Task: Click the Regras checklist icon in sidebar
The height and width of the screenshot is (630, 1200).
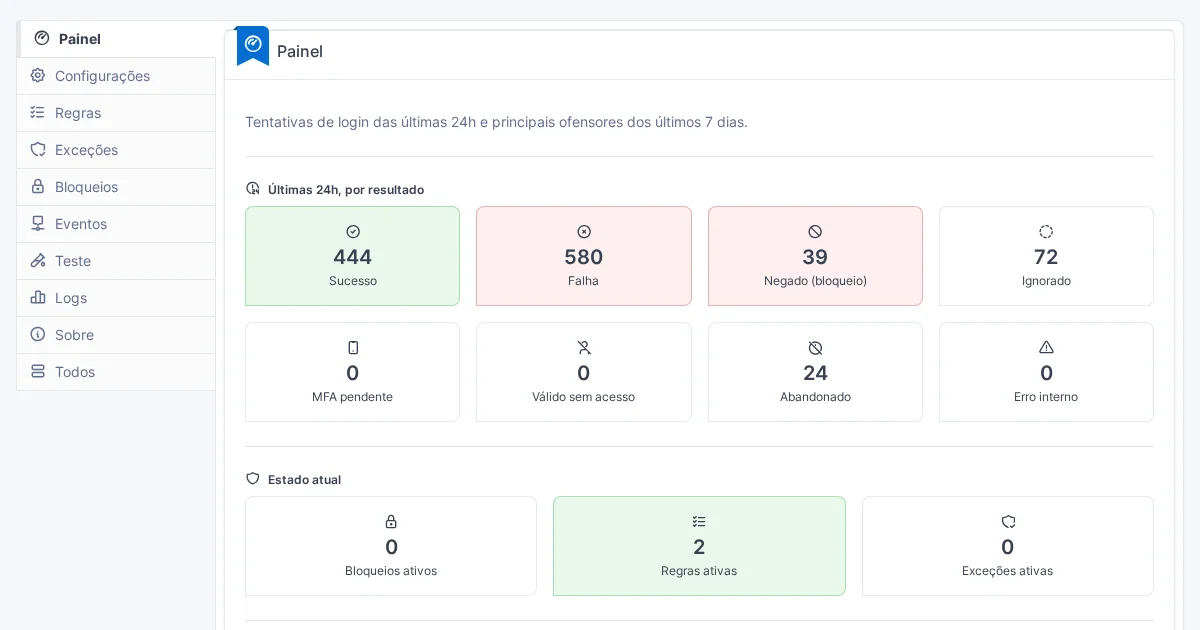Action: tap(38, 112)
